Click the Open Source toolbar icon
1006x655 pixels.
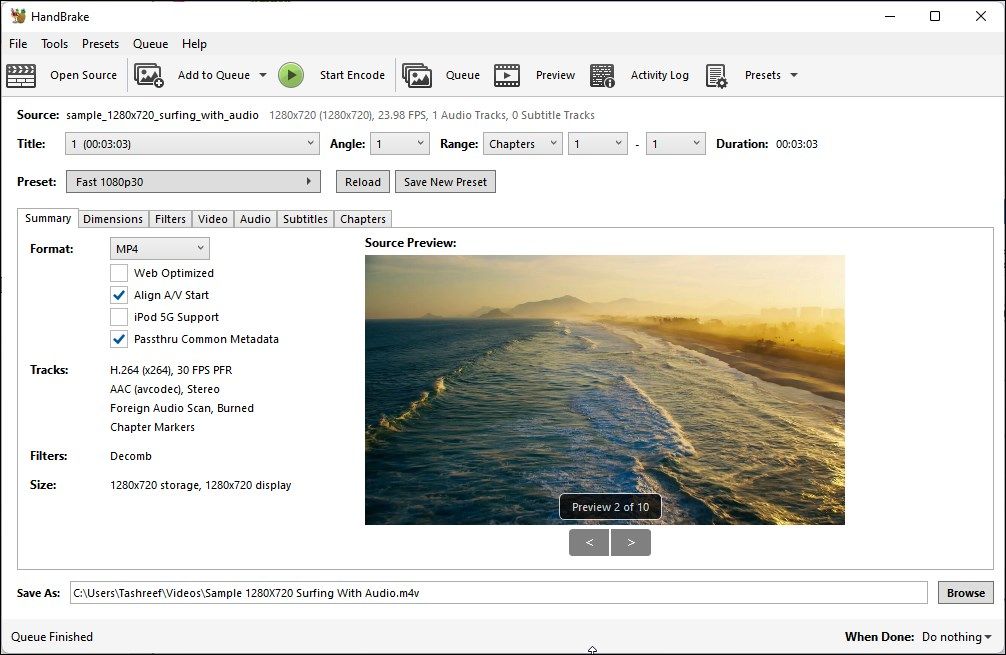point(21,75)
